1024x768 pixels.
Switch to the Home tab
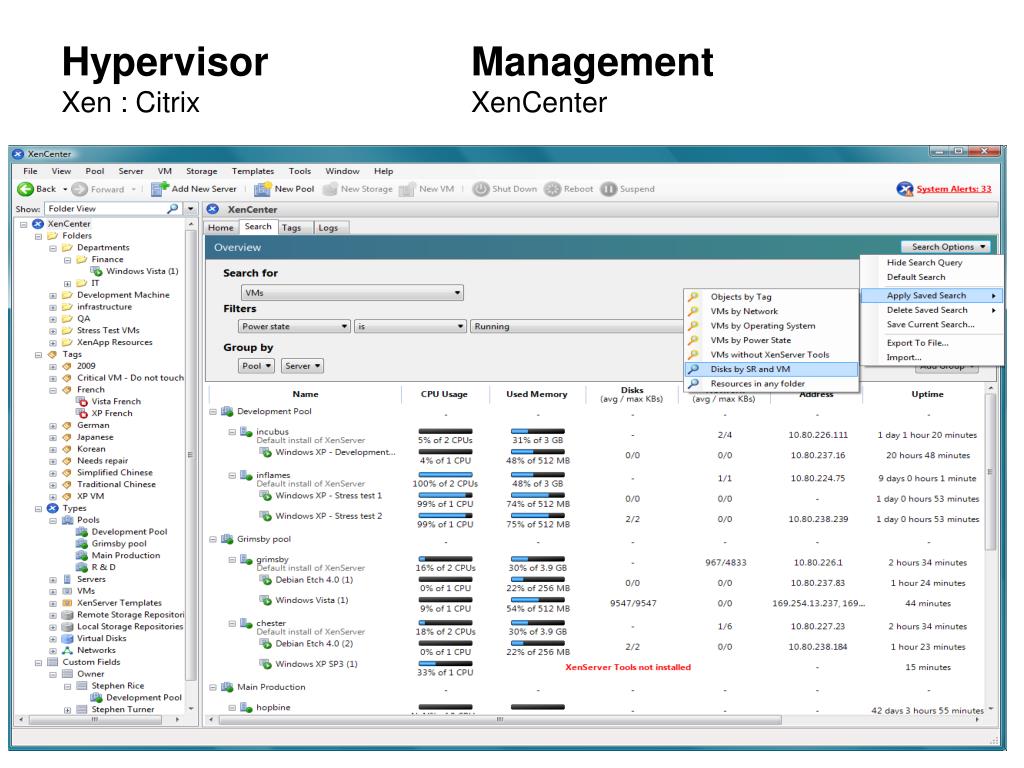[221, 228]
